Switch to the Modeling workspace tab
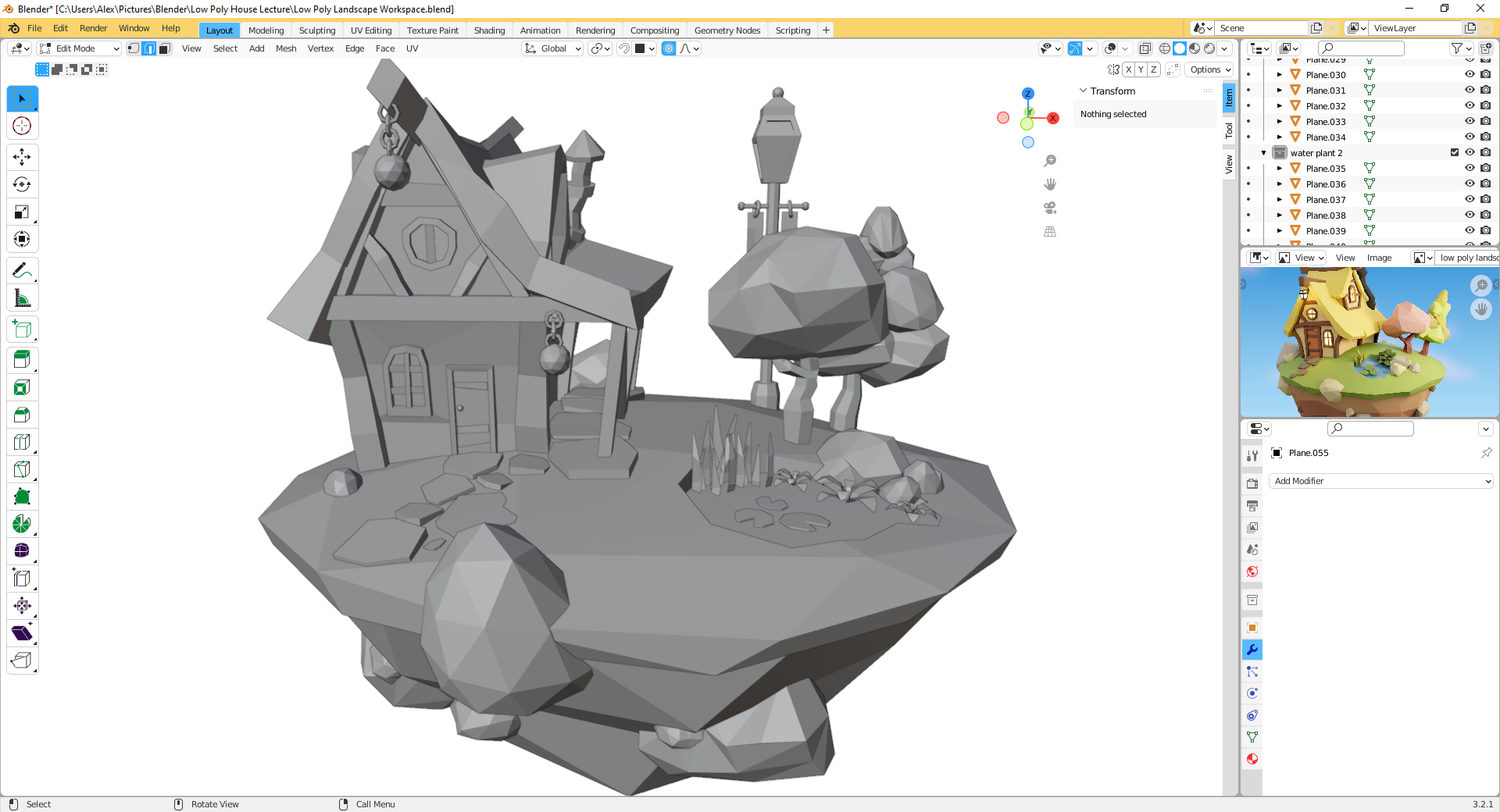Screen dimensions: 1500x812 point(266,30)
